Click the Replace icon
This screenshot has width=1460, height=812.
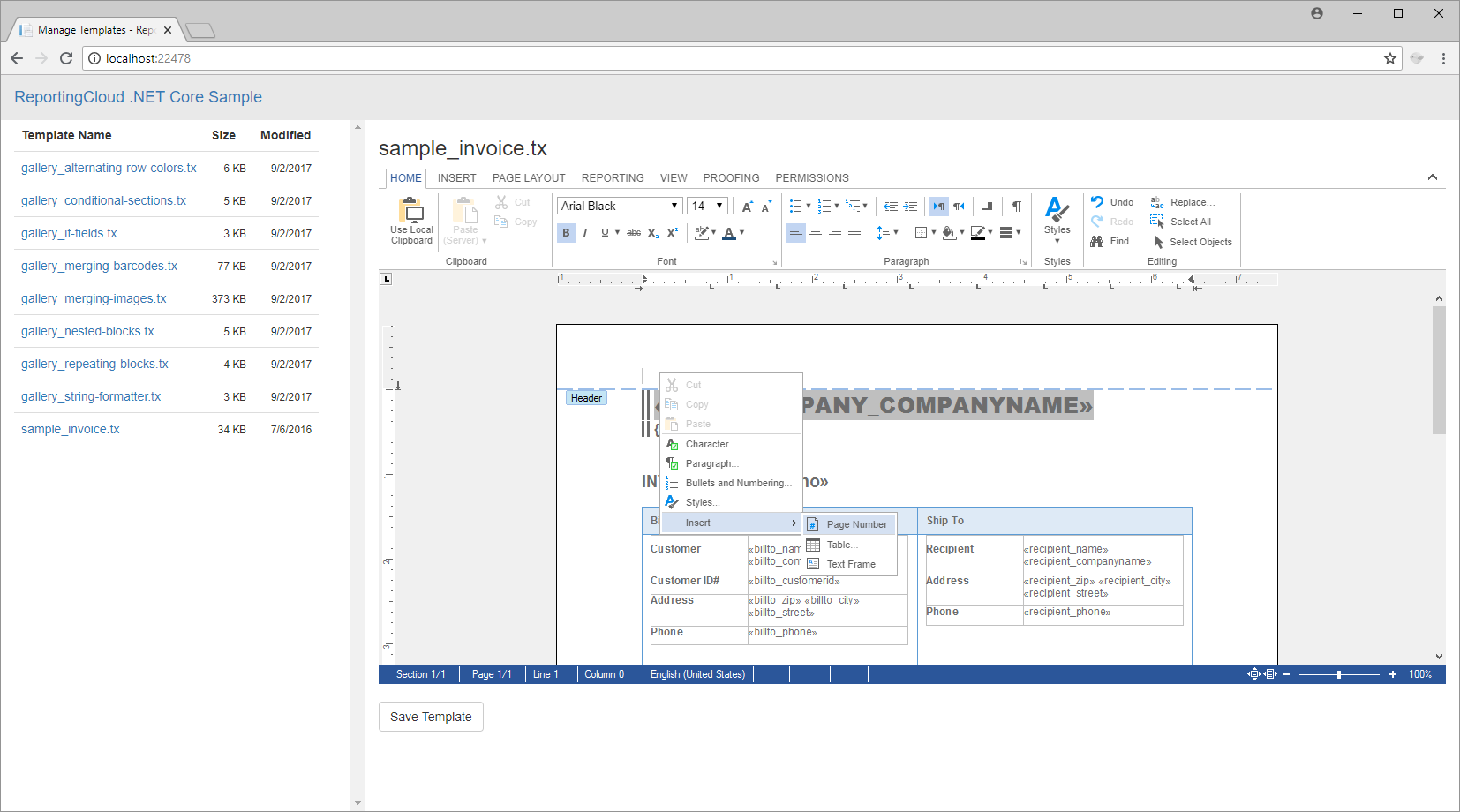click(1156, 202)
